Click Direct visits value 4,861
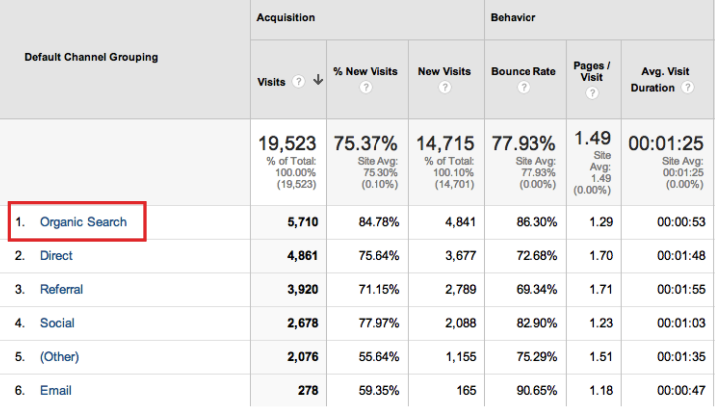The image size is (715, 409). tap(302, 256)
